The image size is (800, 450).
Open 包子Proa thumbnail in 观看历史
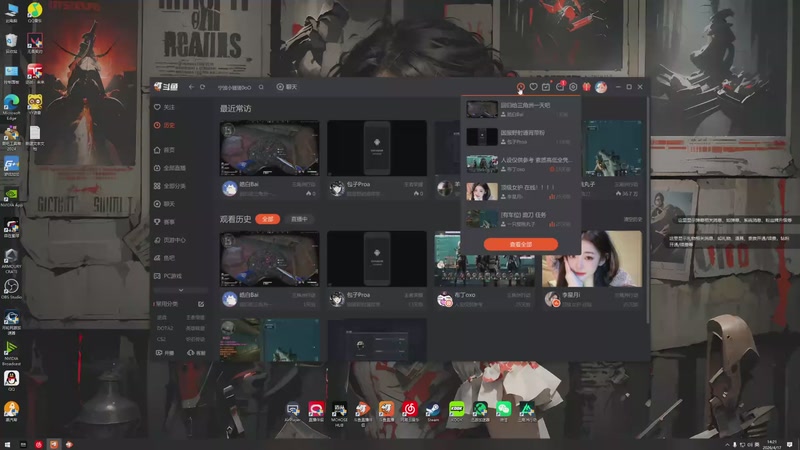tap(377, 259)
